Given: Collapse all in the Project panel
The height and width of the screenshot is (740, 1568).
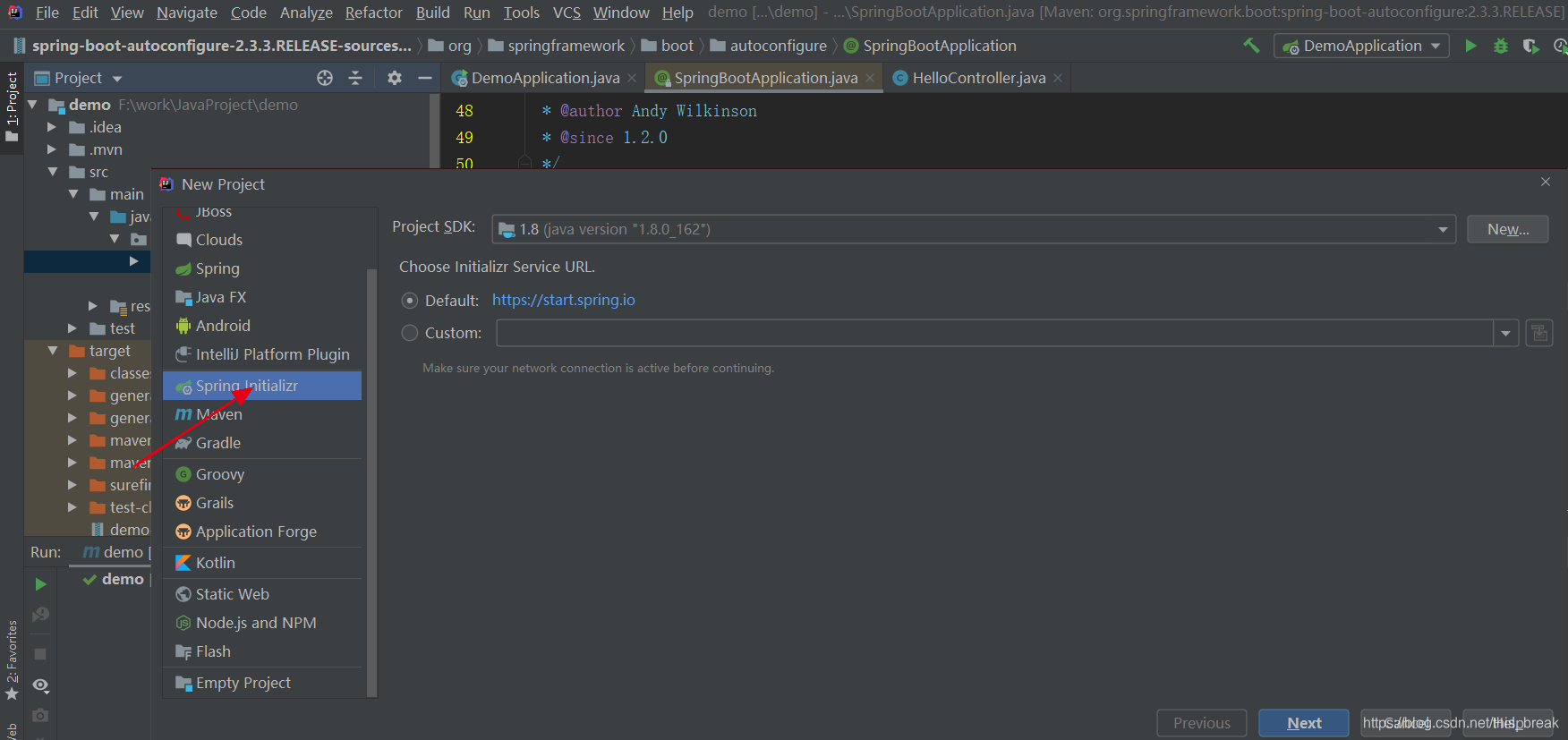Looking at the screenshot, I should coord(355,78).
